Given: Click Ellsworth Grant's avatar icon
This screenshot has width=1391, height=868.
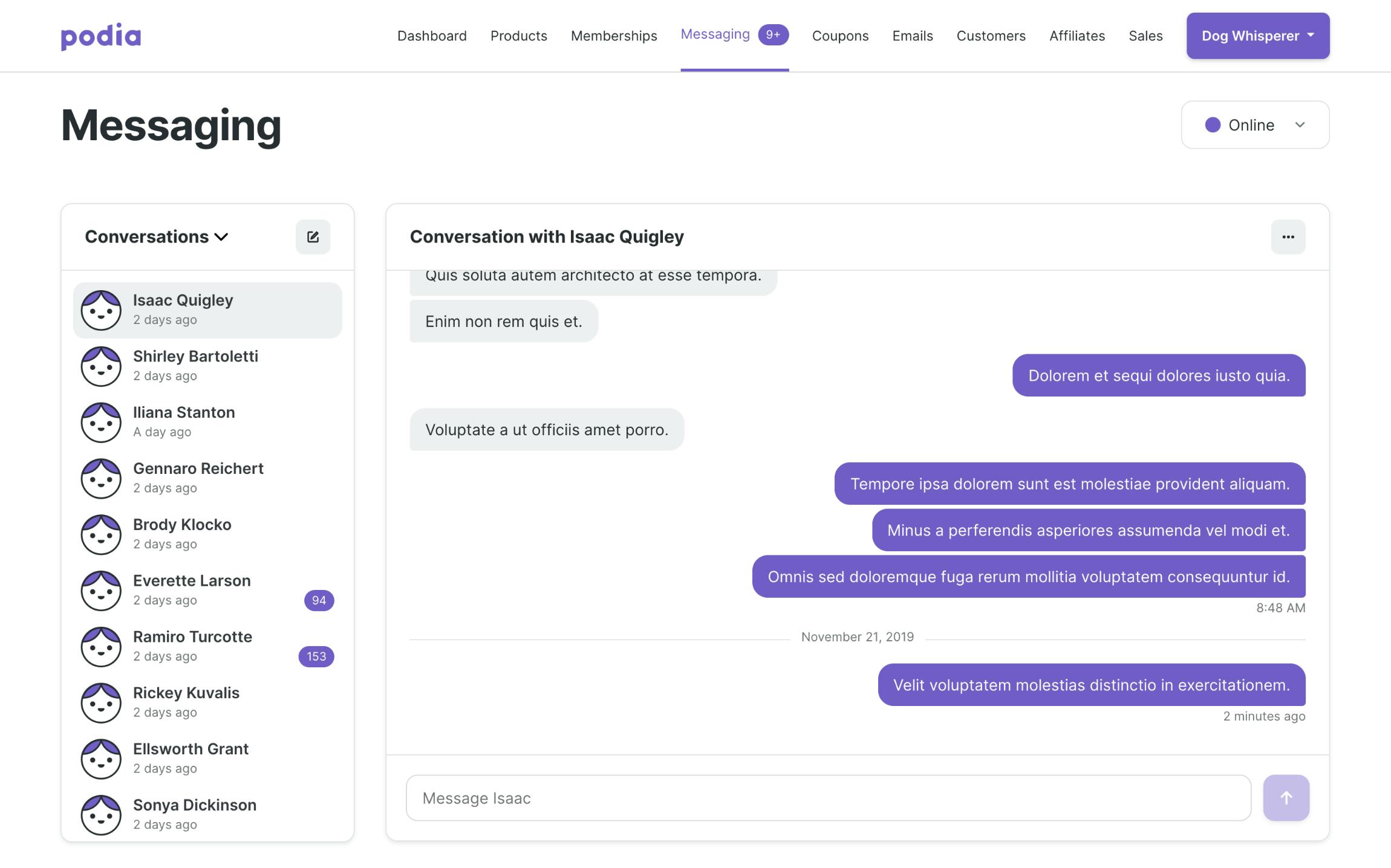Looking at the screenshot, I should pos(101,759).
